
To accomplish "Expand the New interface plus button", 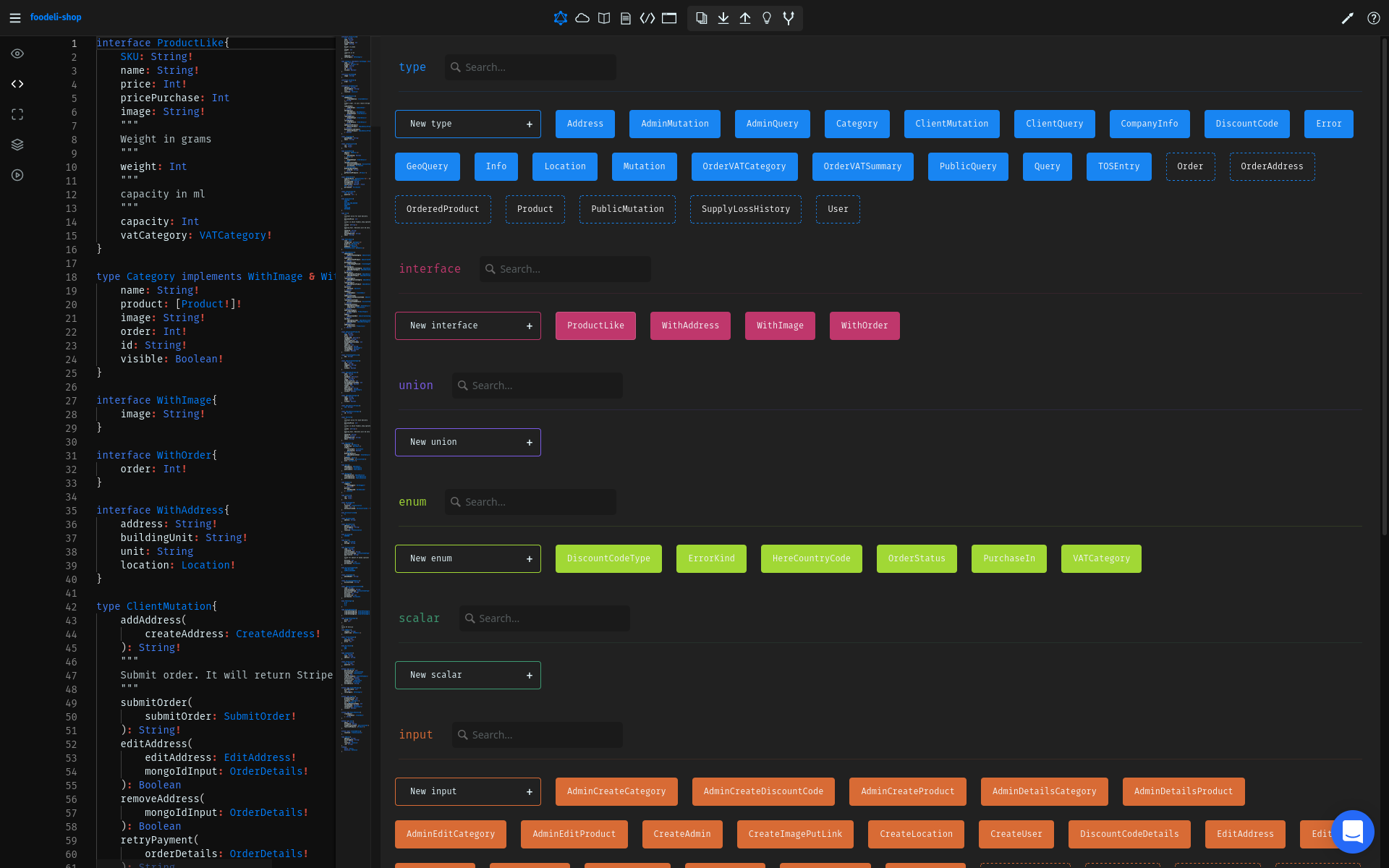I will [x=529, y=326].
